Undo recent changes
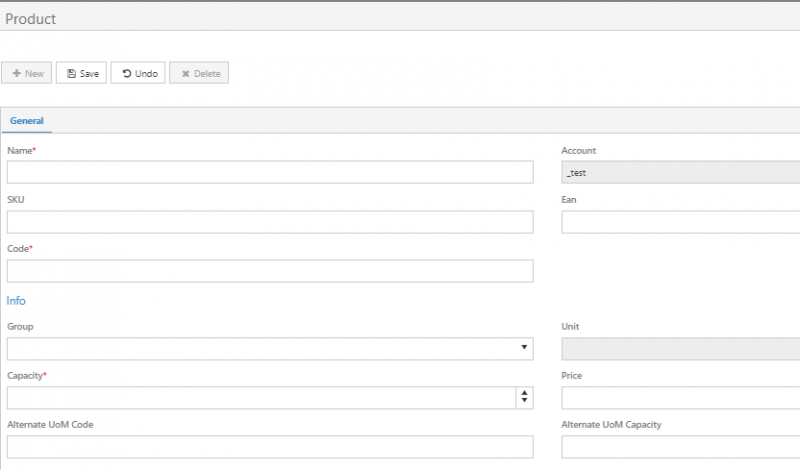Screen dimensions: 800x470 pos(138,73)
